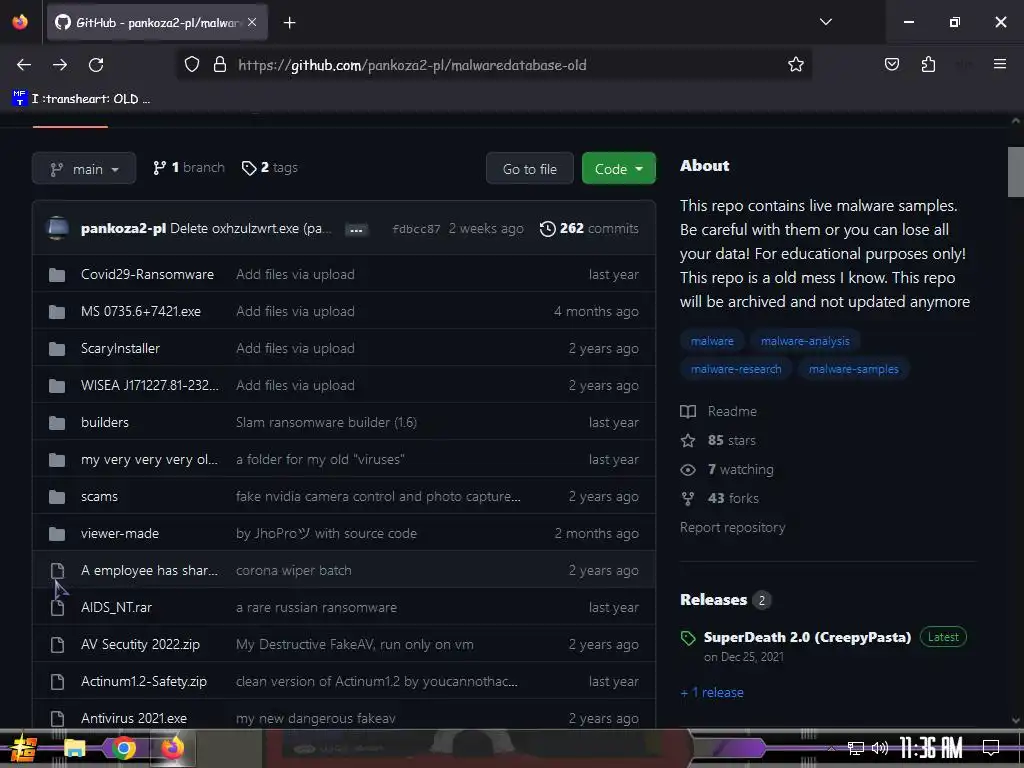Screen dimensions: 1024x768
Task: View the 1 branch link
Action: (x=189, y=168)
